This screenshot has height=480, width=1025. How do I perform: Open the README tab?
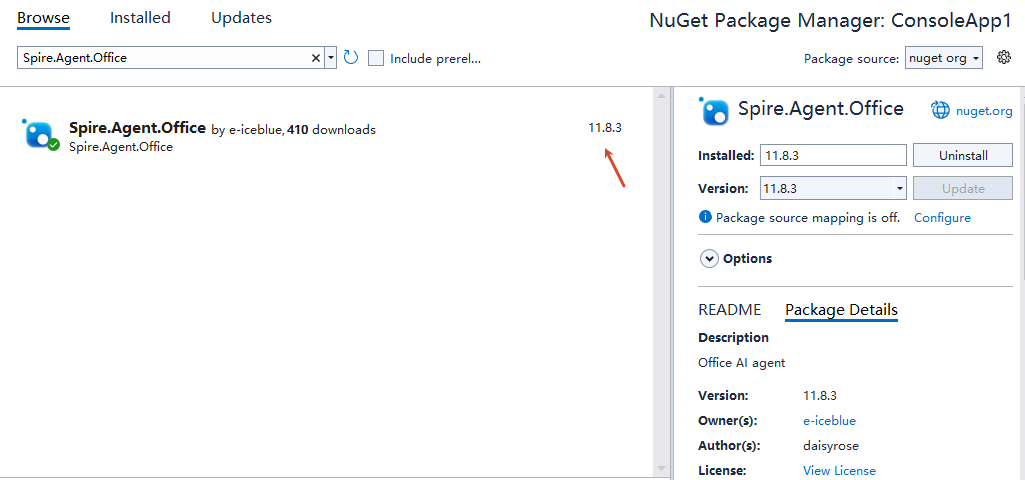tap(730, 309)
